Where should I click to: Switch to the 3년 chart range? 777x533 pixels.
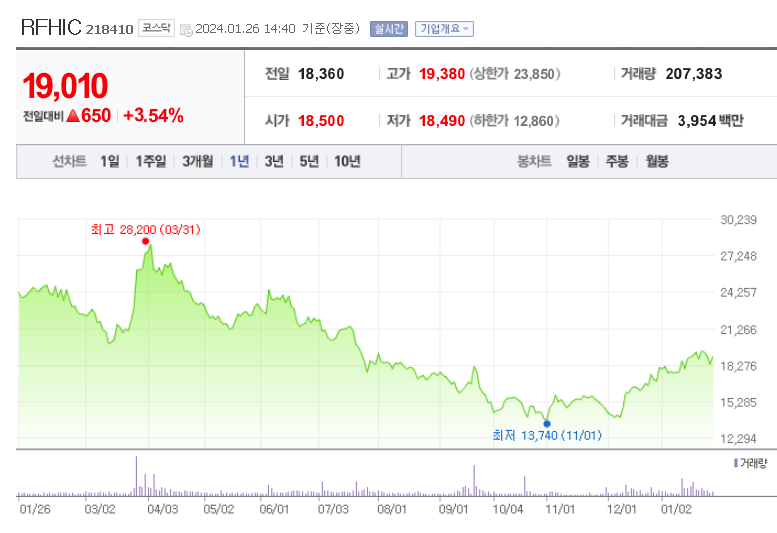pos(274,161)
